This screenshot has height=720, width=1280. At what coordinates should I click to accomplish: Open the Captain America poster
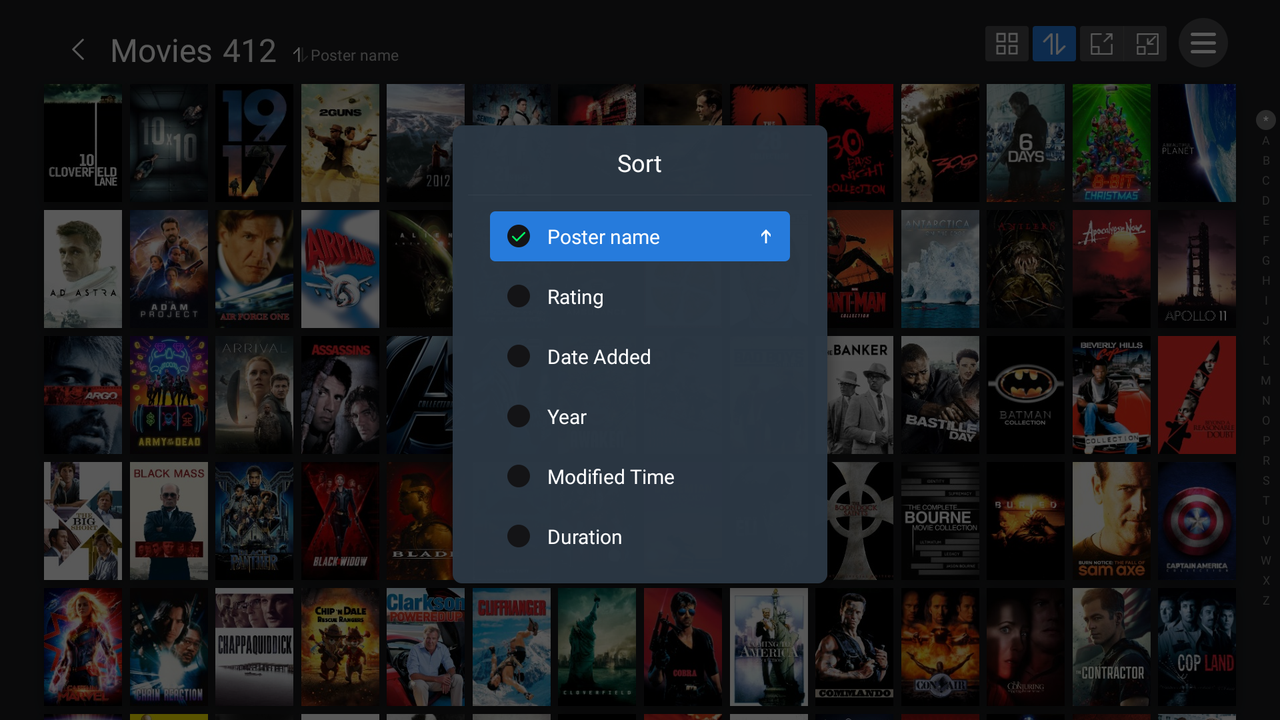point(1197,521)
